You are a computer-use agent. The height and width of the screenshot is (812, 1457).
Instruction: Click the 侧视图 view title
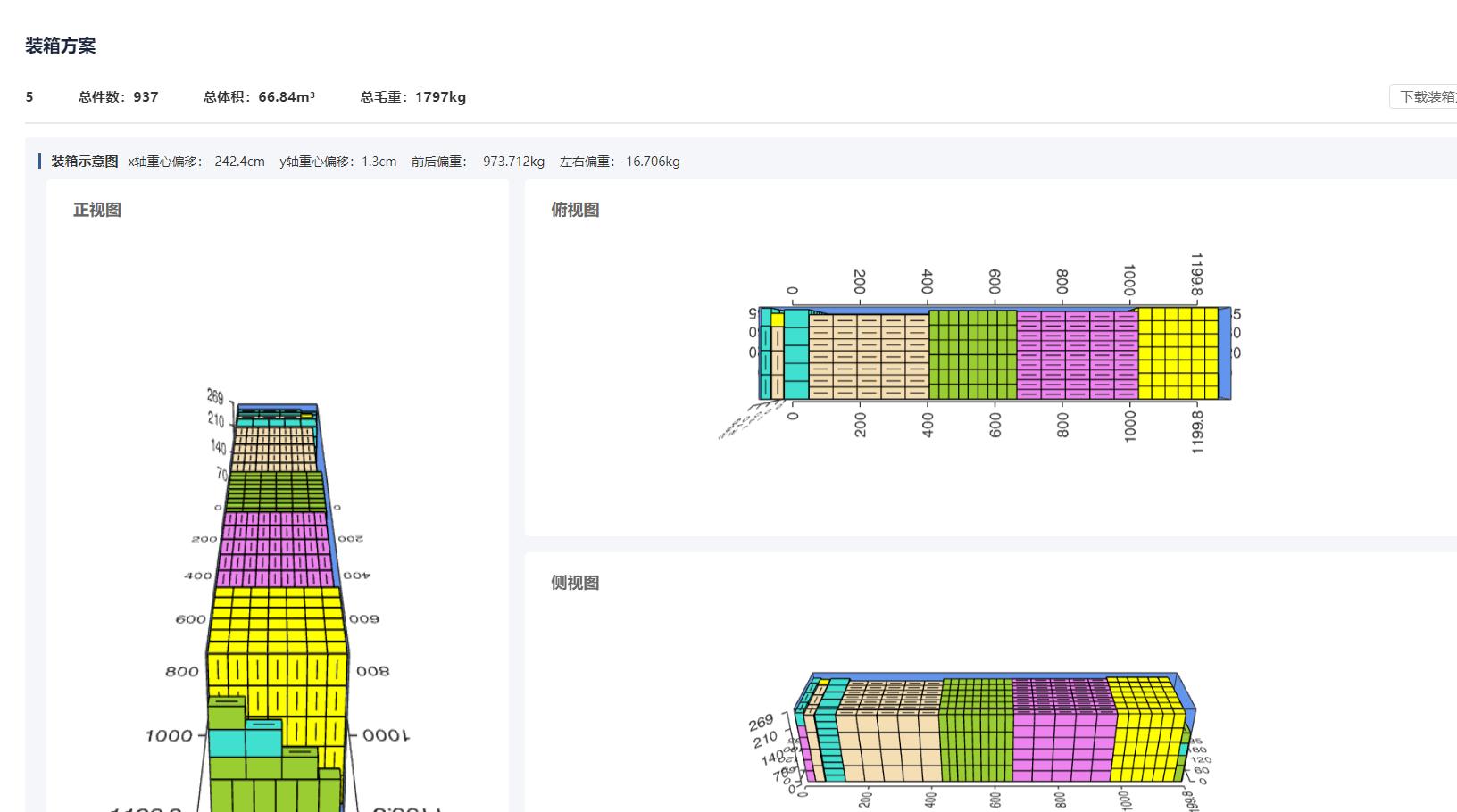[x=576, y=583]
